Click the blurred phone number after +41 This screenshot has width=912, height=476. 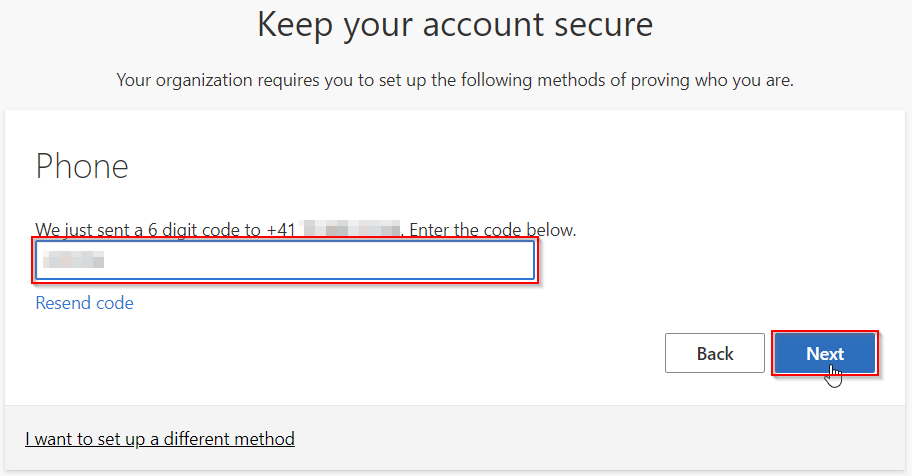click(350, 230)
